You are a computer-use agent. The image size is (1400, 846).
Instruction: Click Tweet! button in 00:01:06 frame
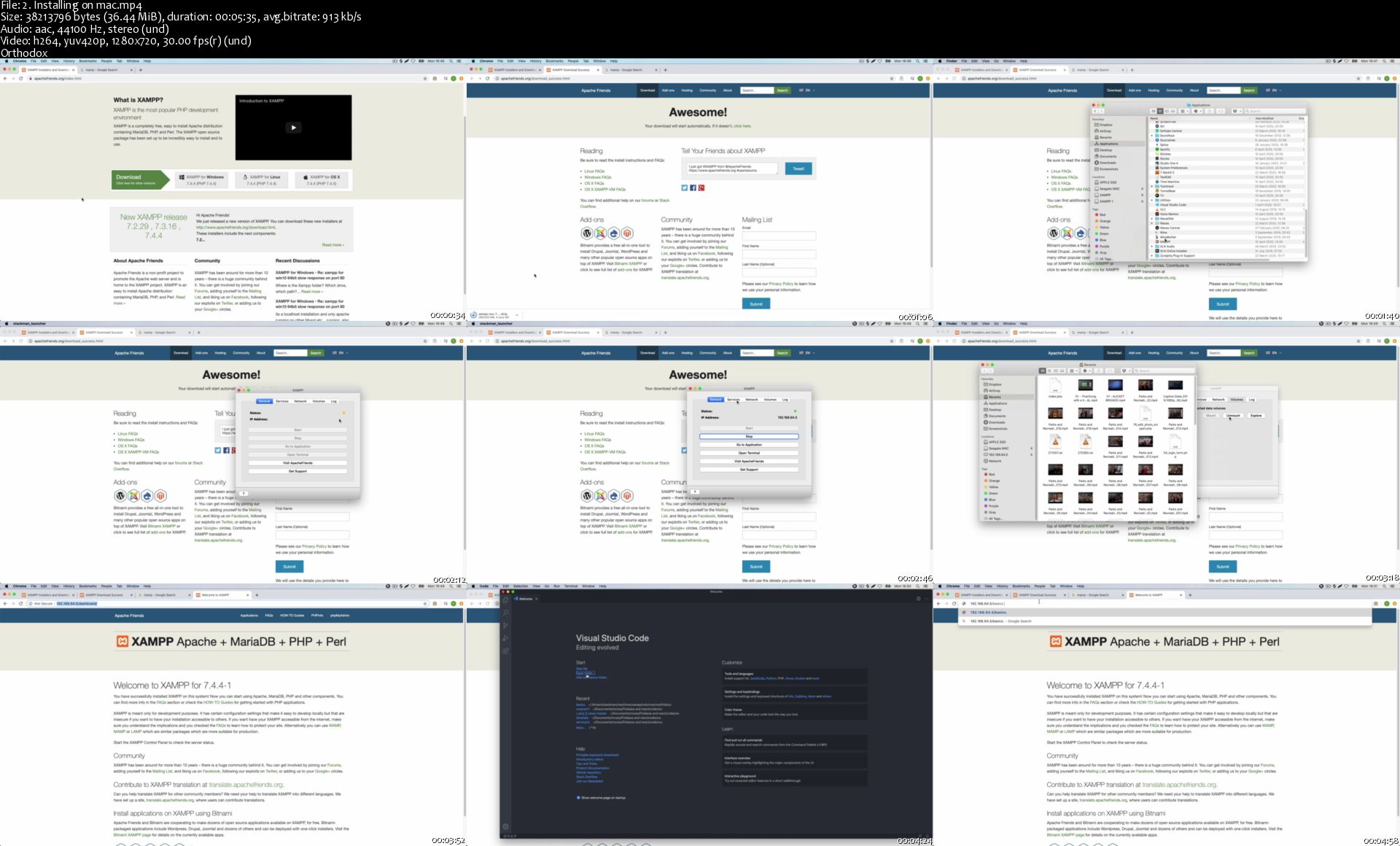pos(798,168)
